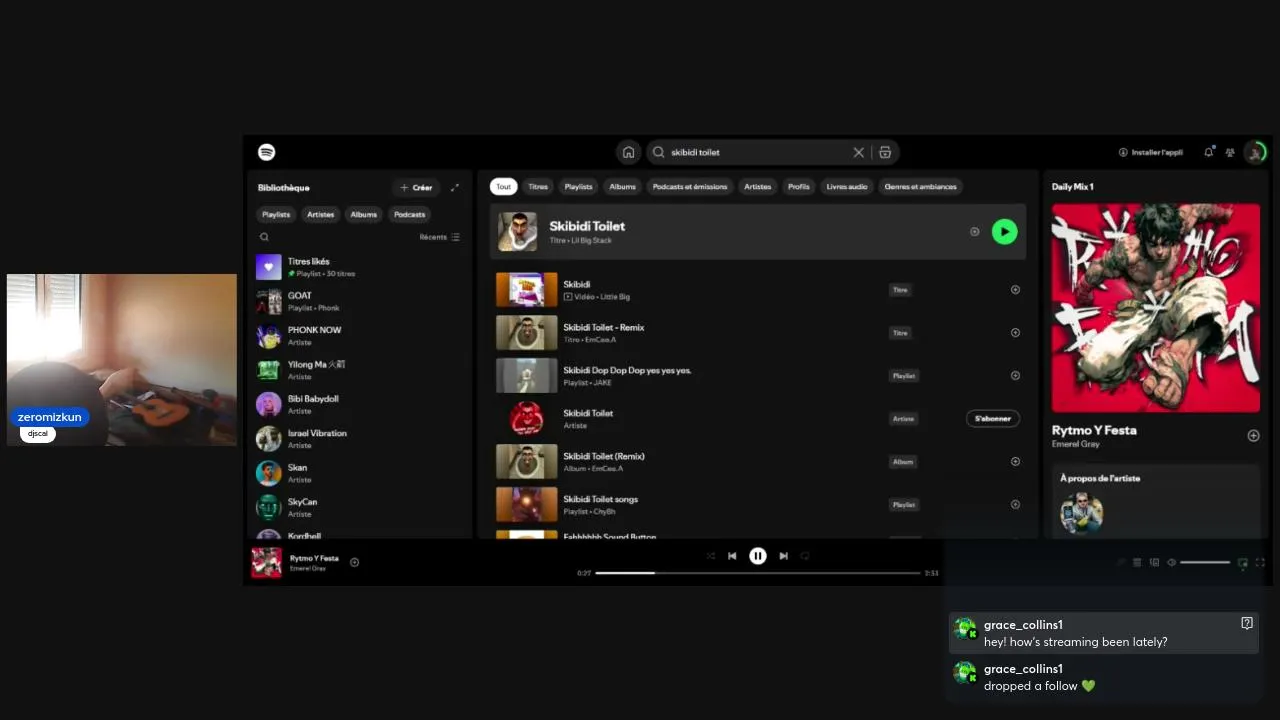Filter library by Albums chip

click(x=364, y=214)
